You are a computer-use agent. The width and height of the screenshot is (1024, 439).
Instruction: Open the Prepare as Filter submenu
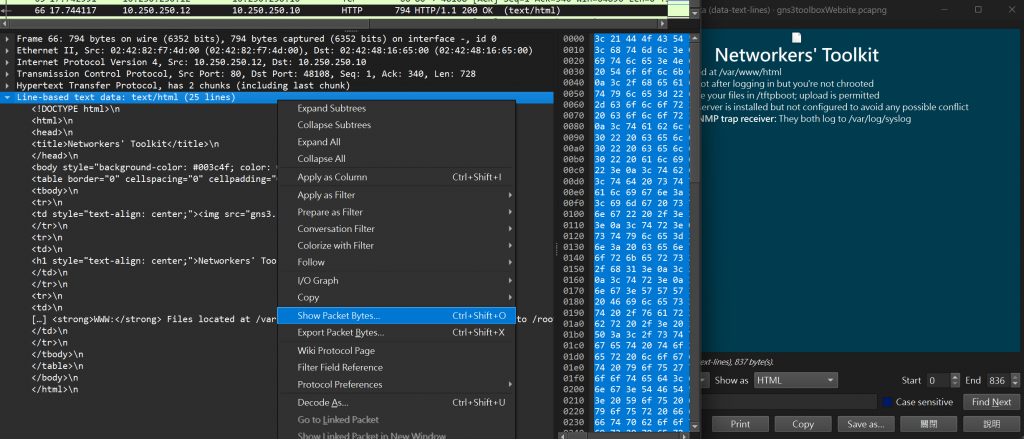coord(396,212)
